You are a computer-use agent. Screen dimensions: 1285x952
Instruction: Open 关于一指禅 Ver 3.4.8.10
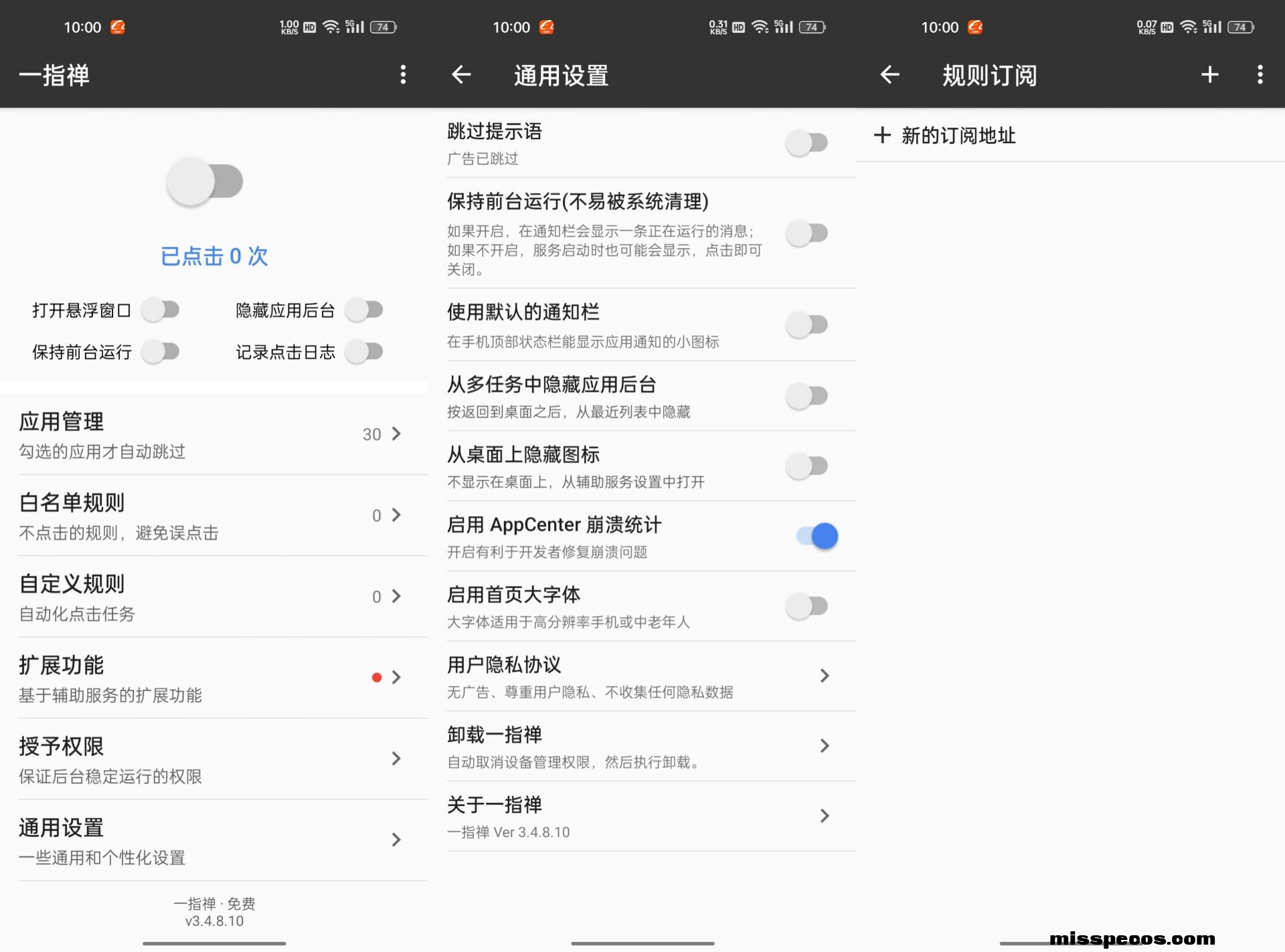coord(642,817)
